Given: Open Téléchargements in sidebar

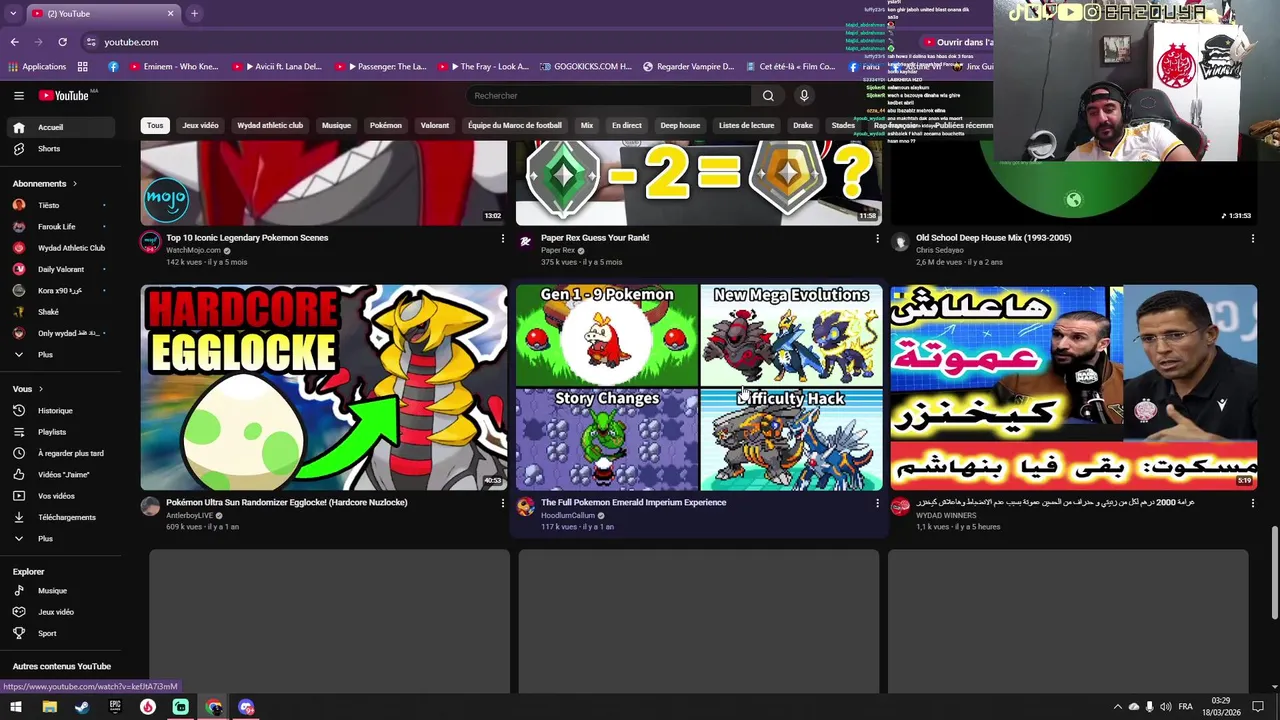Looking at the screenshot, I should point(60,517).
